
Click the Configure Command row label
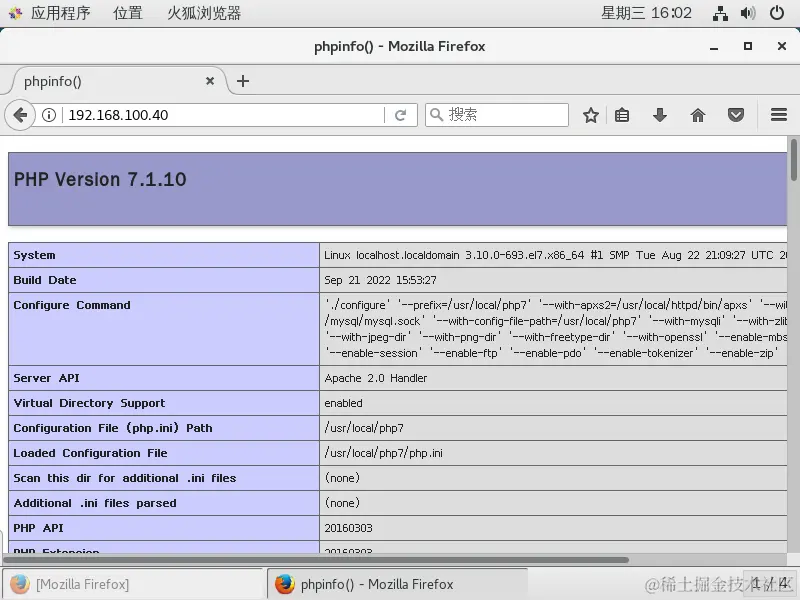coord(72,305)
